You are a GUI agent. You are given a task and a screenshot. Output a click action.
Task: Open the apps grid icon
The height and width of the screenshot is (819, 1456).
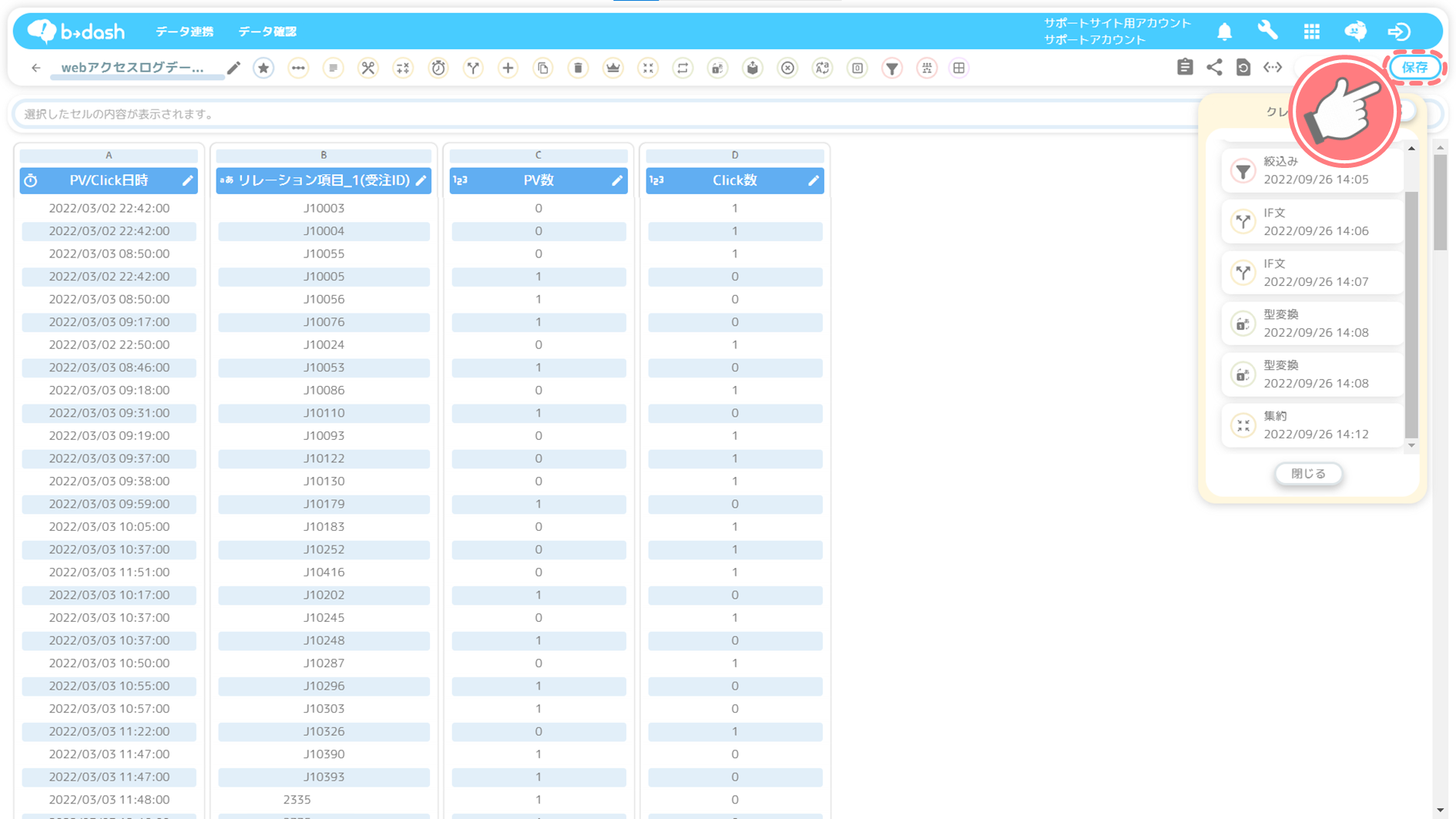pyautogui.click(x=1311, y=32)
